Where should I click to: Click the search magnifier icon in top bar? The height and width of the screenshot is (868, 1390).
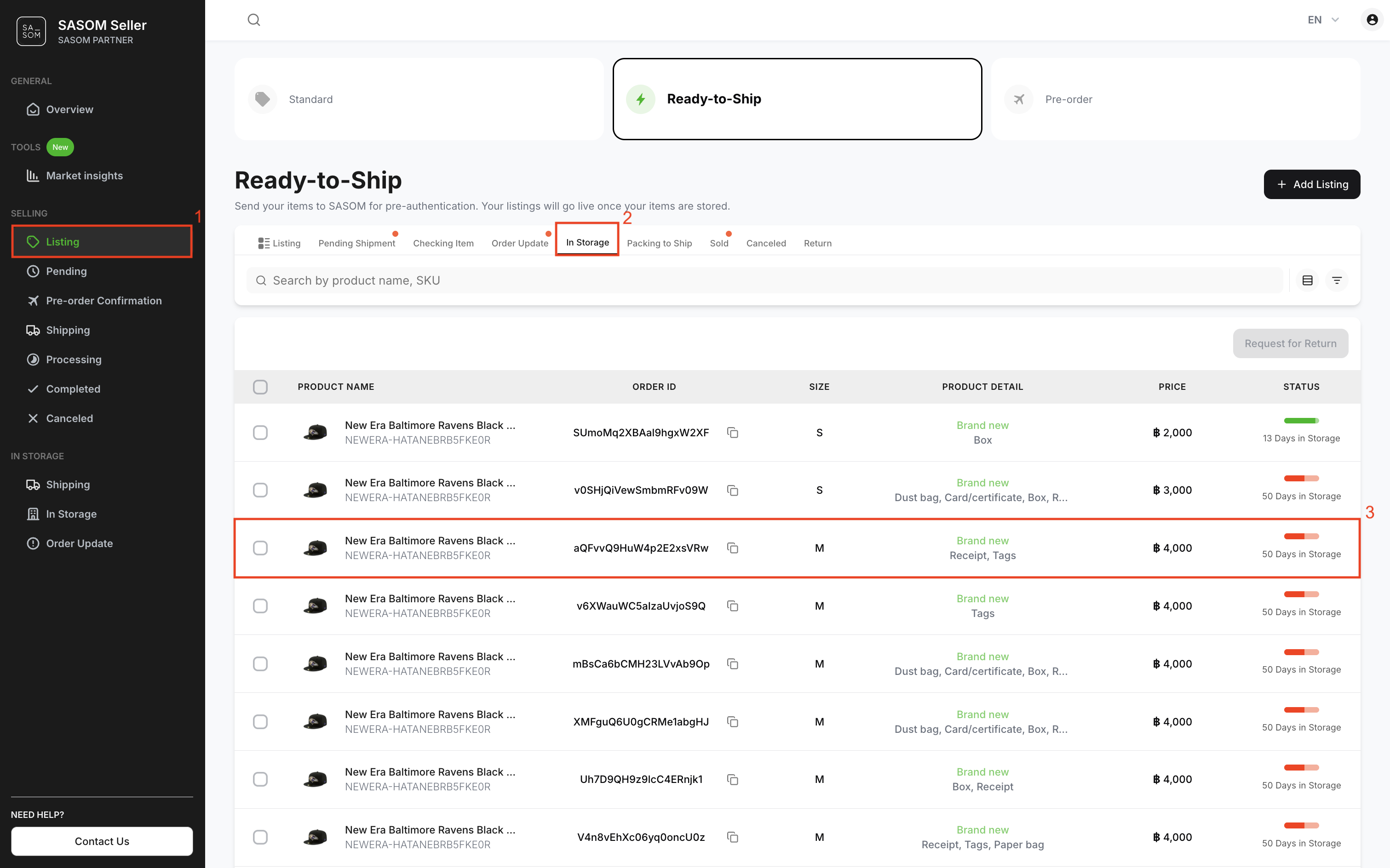coord(254,20)
